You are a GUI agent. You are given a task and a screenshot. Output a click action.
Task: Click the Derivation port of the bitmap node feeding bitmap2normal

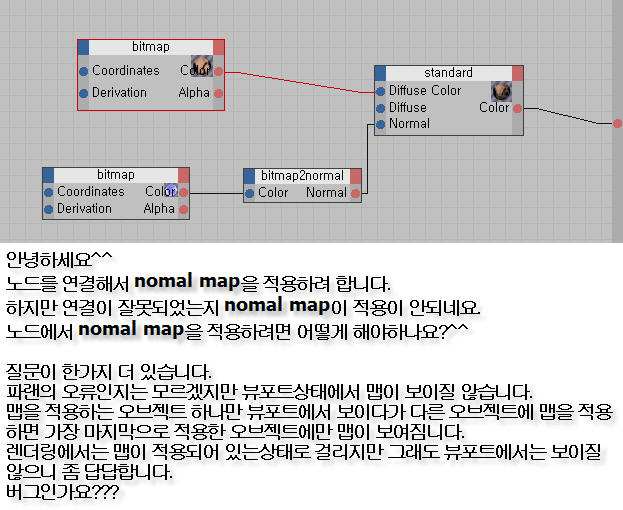(x=48, y=209)
